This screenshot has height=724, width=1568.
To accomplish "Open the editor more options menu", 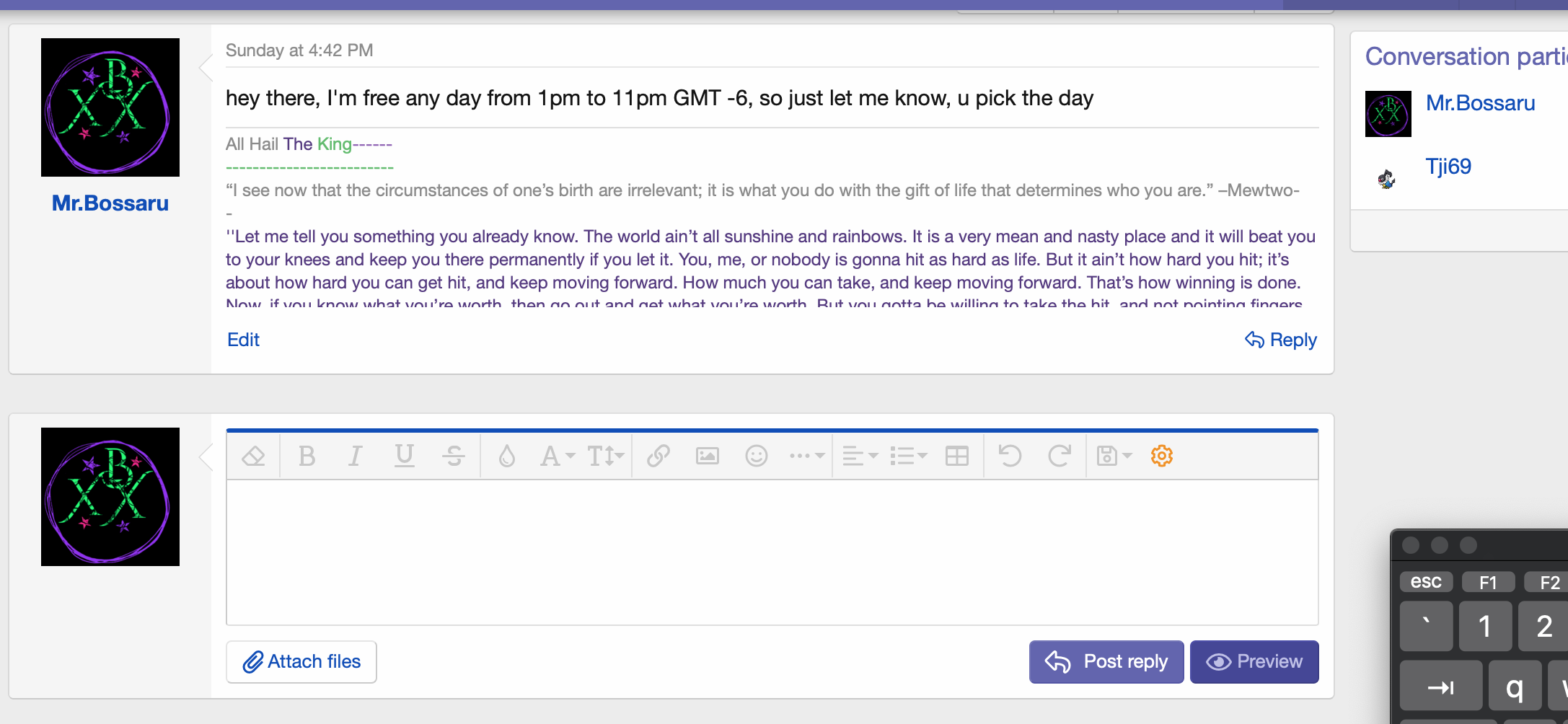I will pos(806,455).
